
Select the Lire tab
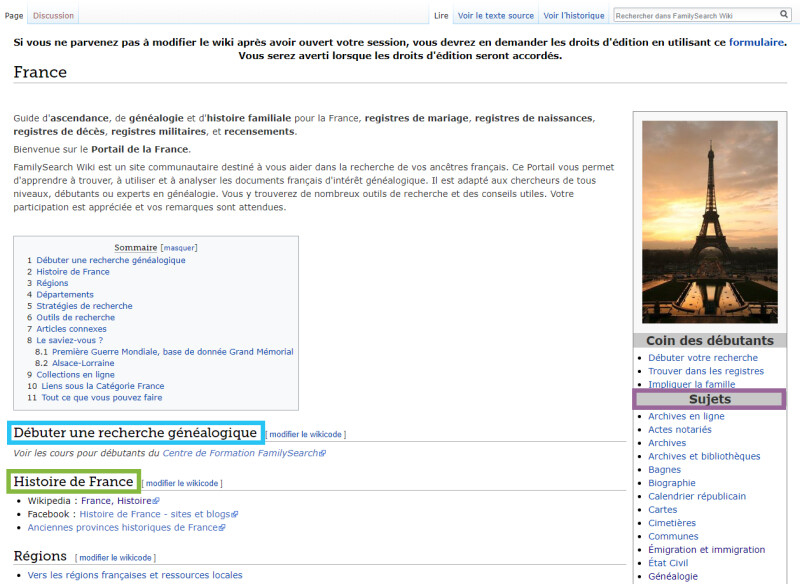point(441,16)
